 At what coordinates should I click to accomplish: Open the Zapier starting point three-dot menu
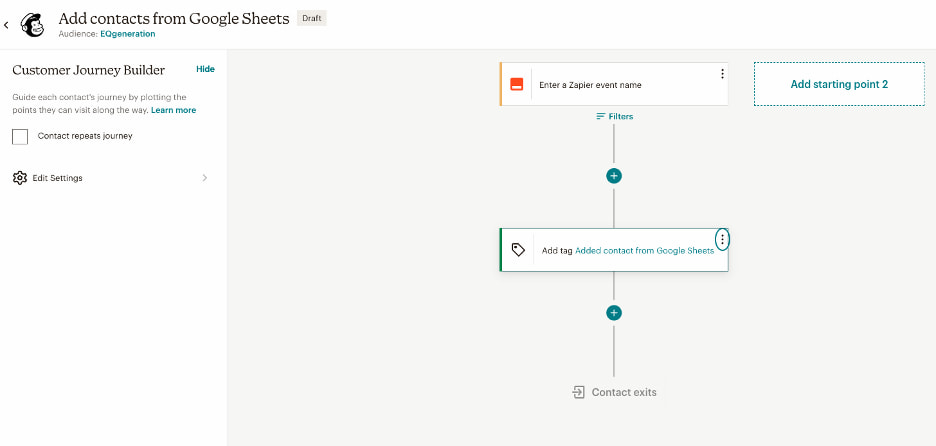click(722, 74)
